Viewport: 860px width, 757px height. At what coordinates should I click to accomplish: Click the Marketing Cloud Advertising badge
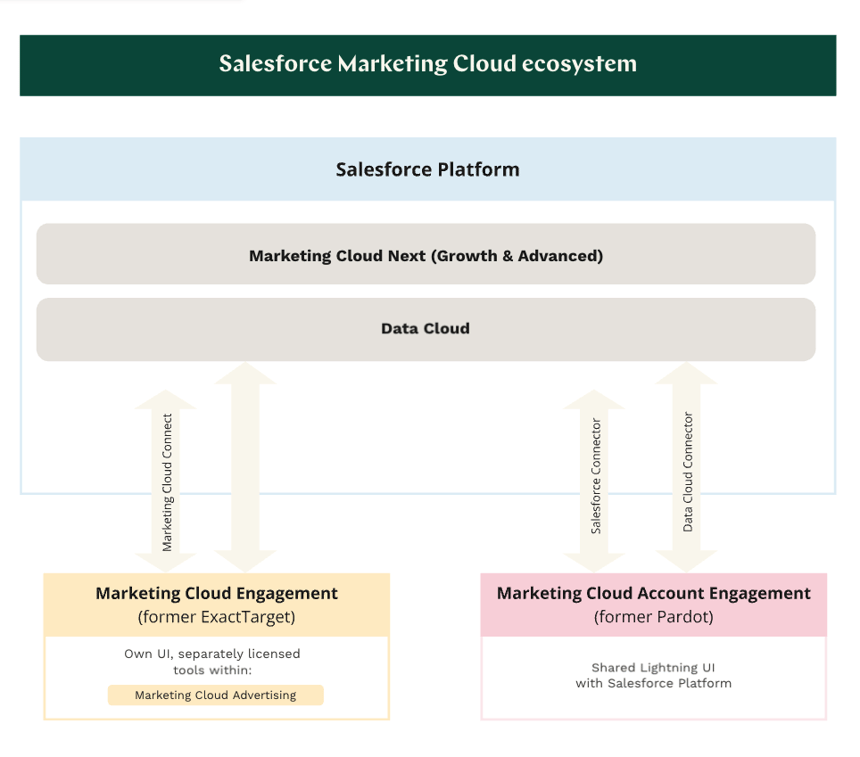216,695
